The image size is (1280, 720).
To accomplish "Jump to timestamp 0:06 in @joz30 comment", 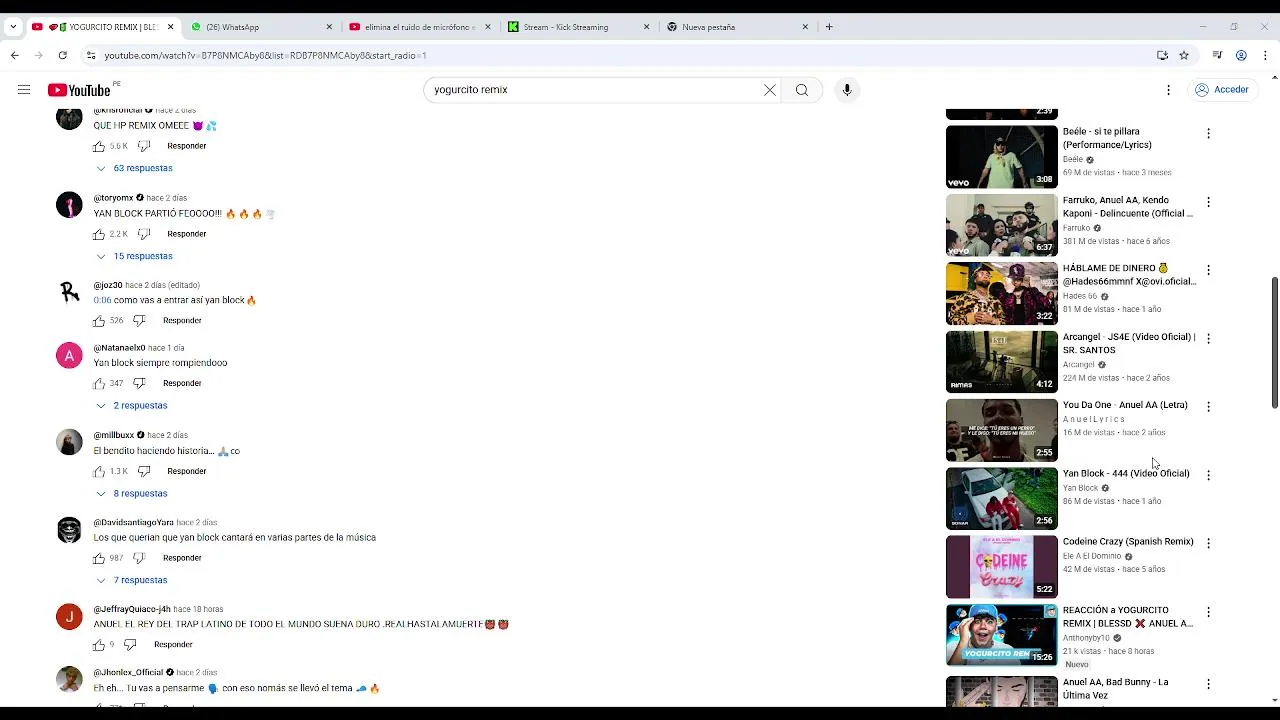I will coord(102,300).
